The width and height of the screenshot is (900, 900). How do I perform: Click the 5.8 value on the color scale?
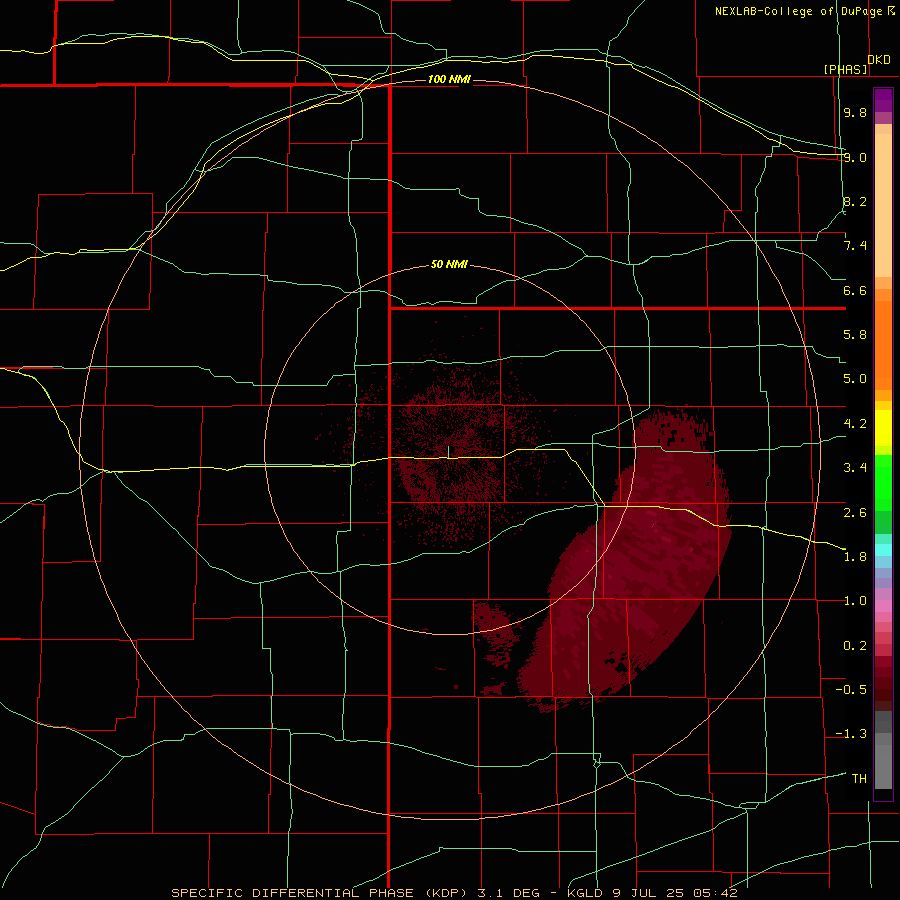coord(855,335)
